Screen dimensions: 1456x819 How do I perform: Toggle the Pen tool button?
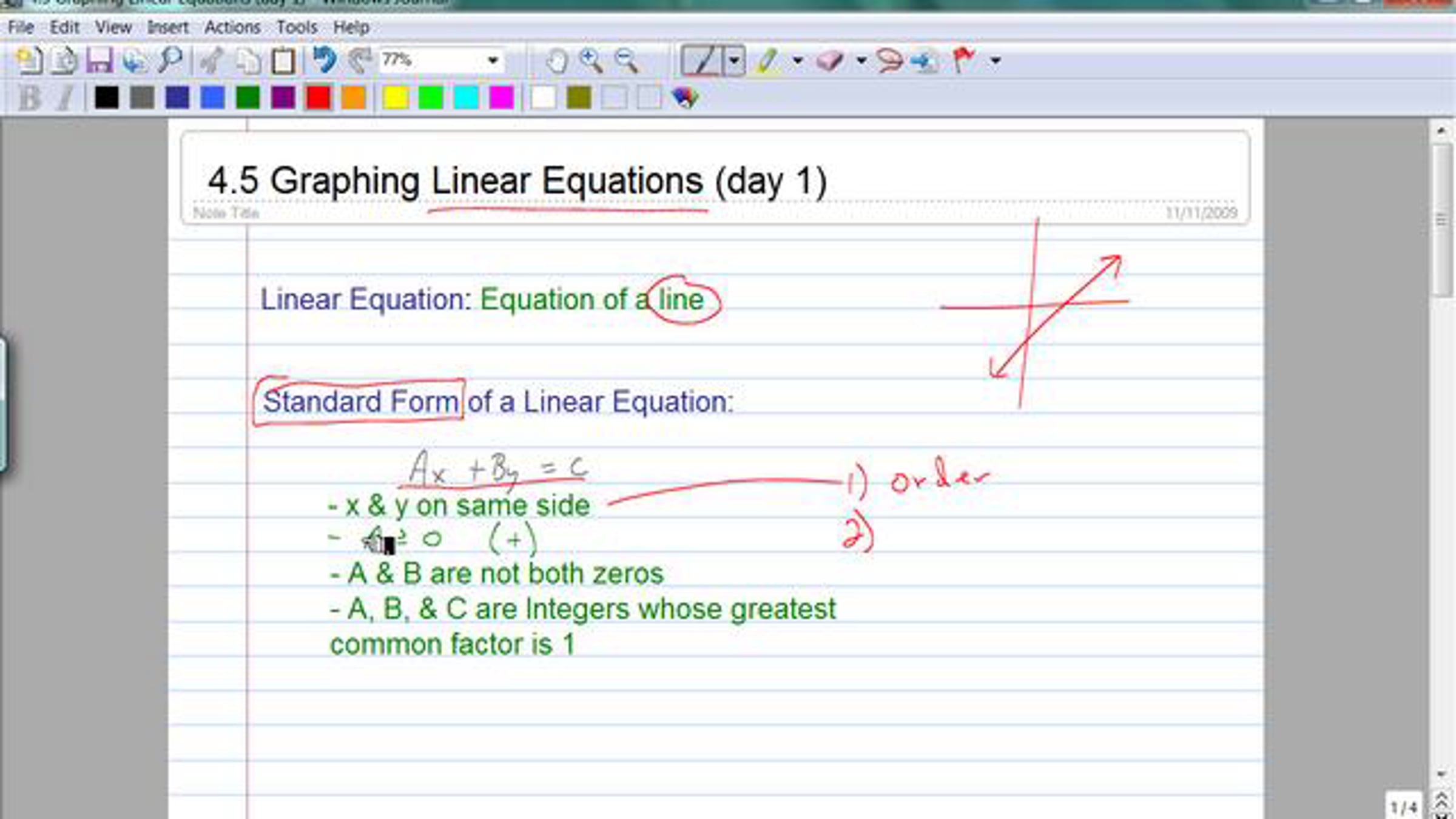[703, 61]
